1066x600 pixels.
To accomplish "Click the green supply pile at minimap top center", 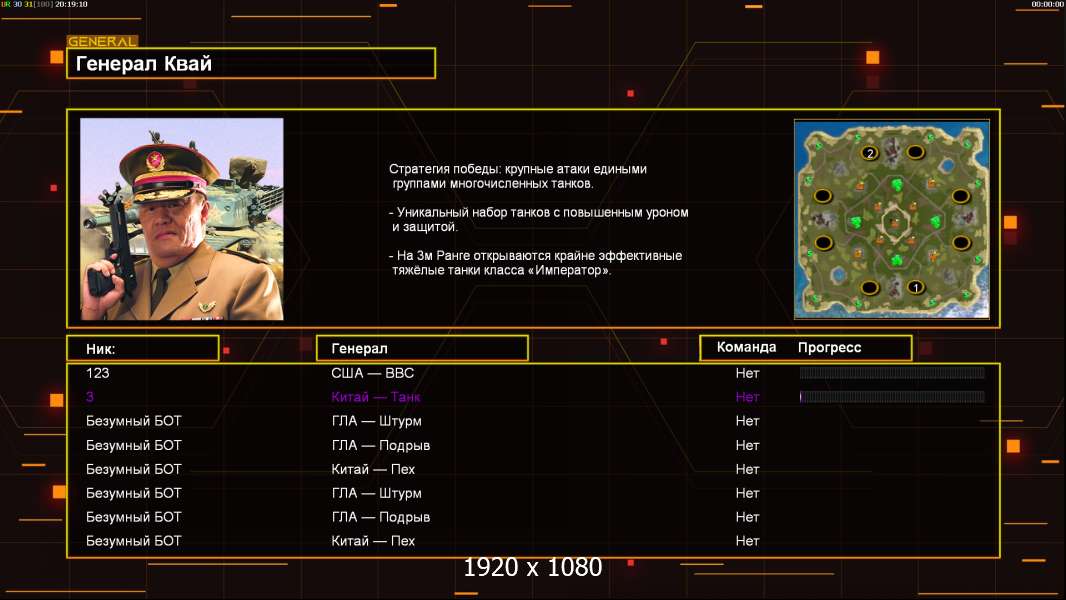I will click(x=896, y=185).
